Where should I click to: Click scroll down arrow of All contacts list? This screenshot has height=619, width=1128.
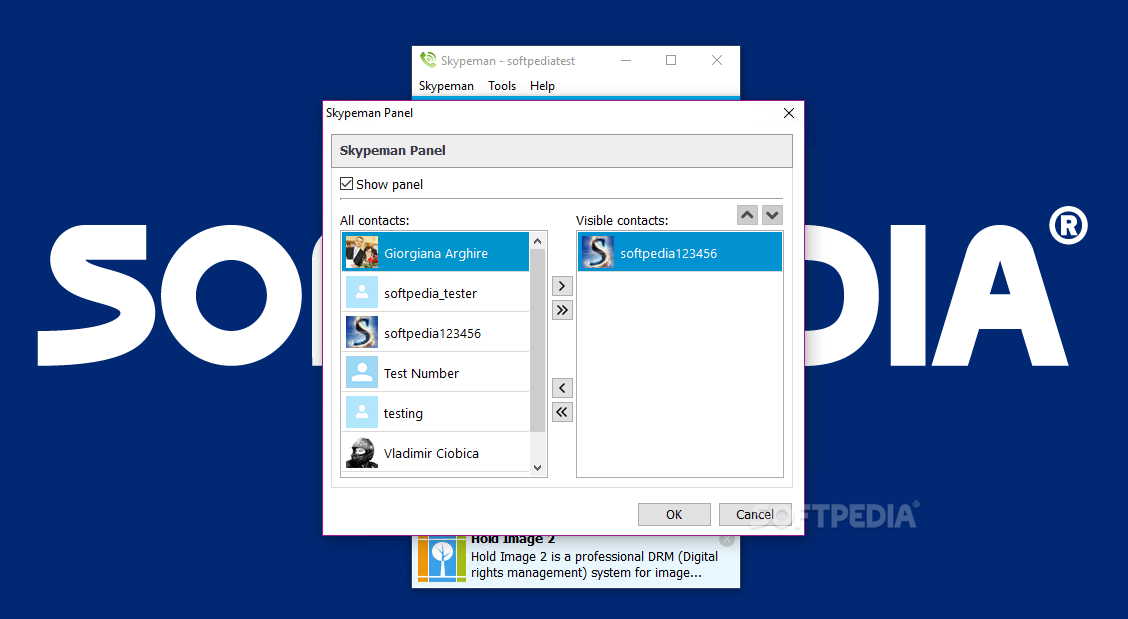pos(537,467)
